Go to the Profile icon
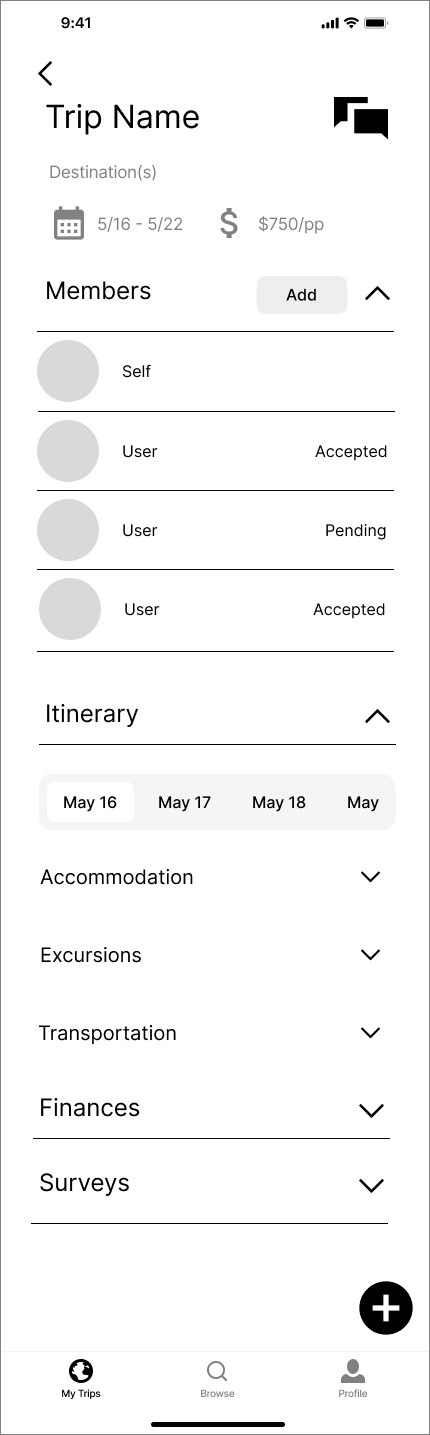The width and height of the screenshot is (430, 1435). 353,1371
